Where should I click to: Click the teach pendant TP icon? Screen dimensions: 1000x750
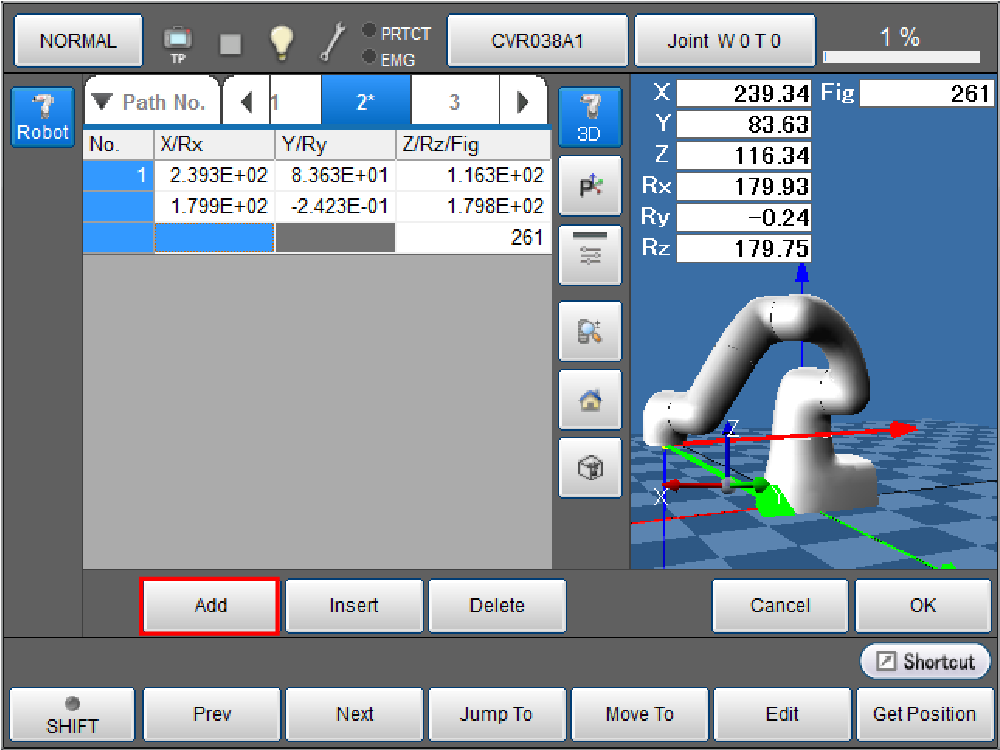point(177,41)
